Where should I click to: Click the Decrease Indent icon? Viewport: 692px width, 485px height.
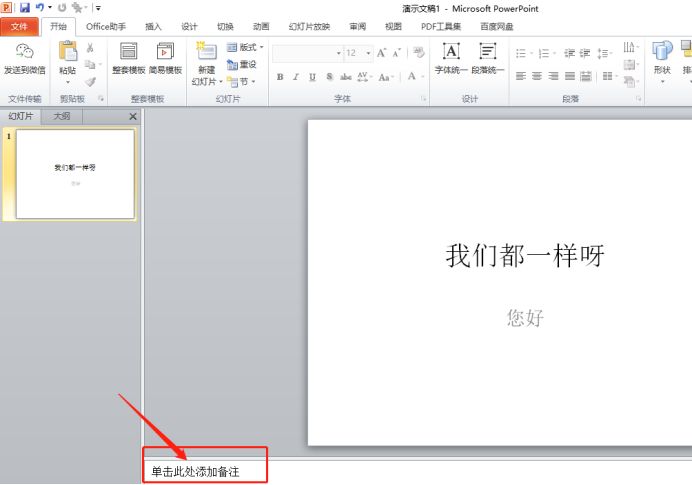[569, 53]
